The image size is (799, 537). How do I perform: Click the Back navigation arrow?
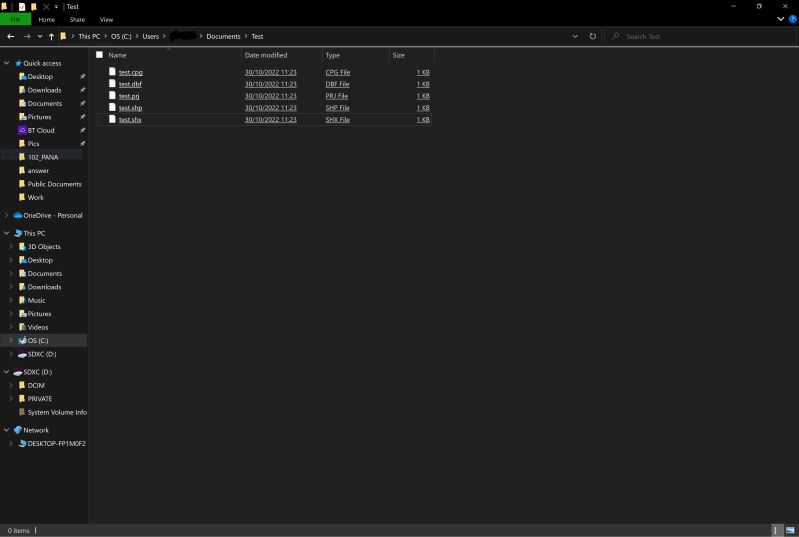tap(11, 36)
